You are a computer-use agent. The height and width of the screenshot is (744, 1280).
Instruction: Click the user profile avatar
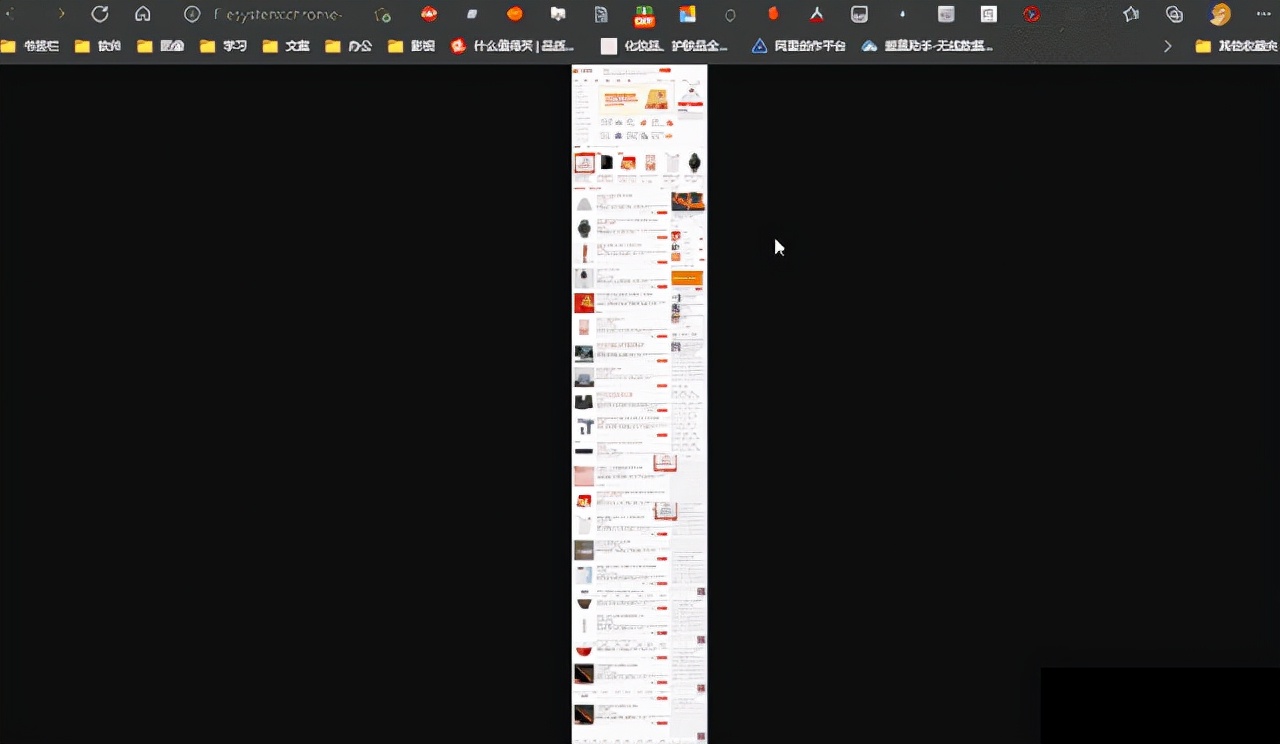coord(1220,14)
